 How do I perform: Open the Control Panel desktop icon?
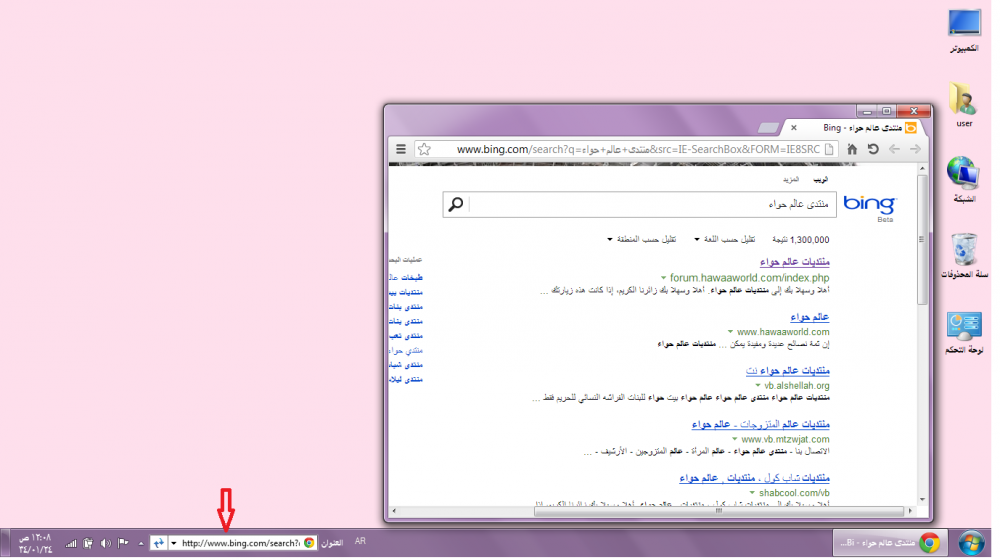[964, 327]
